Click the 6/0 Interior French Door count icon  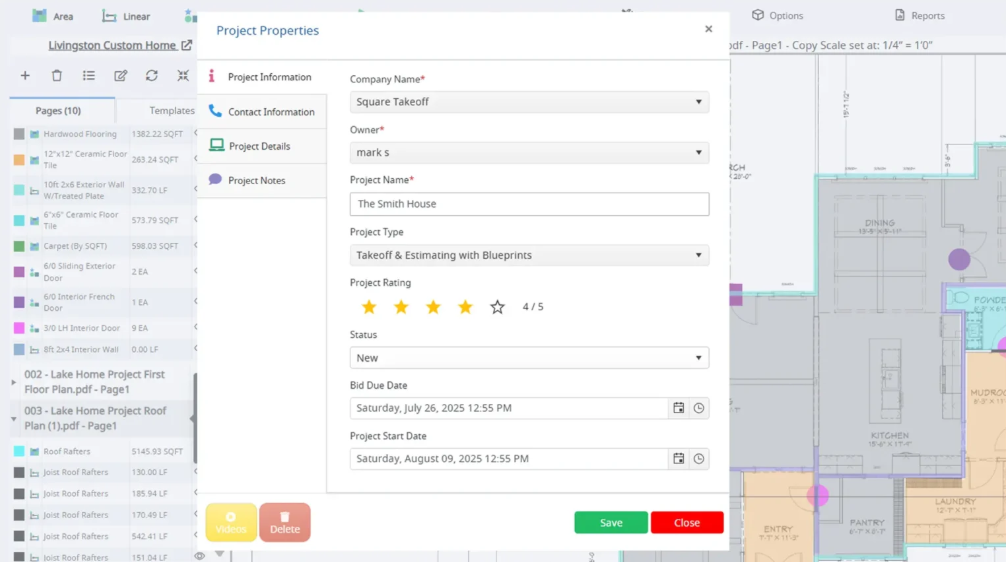[x=35, y=303]
